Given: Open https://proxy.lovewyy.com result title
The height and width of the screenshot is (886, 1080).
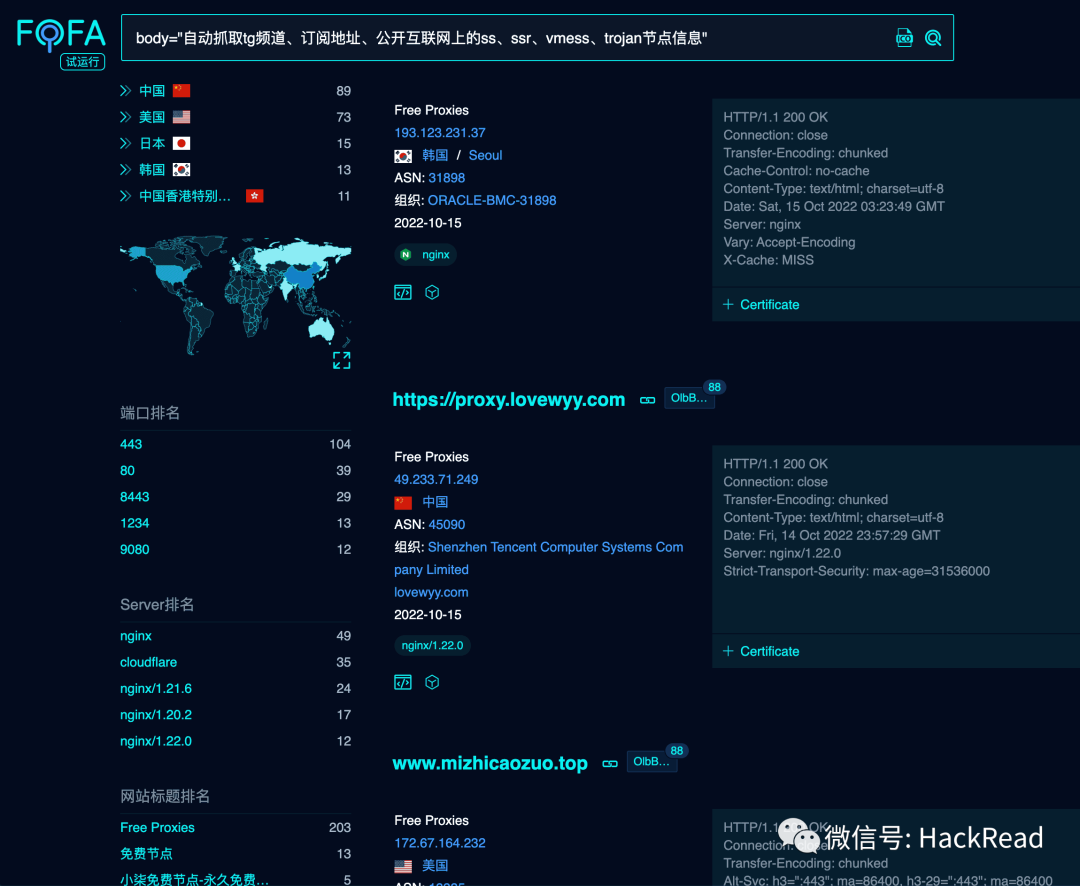Looking at the screenshot, I should pyautogui.click(x=509, y=400).
